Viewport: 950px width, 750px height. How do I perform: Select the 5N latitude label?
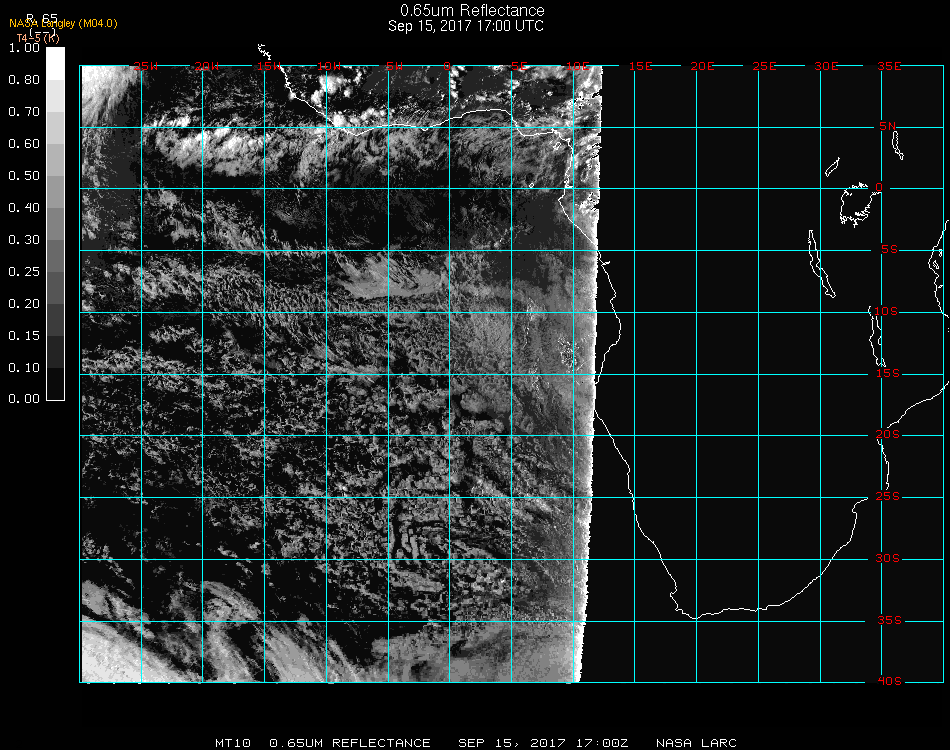click(888, 126)
